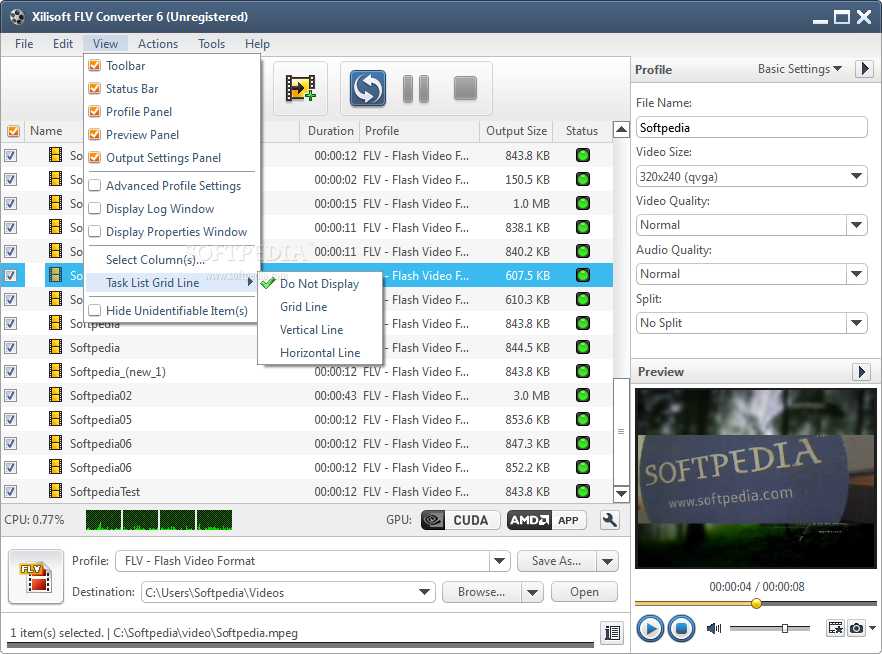The width and height of the screenshot is (882, 654).
Task: Toggle Output Settings Panel option
Action: [95, 158]
